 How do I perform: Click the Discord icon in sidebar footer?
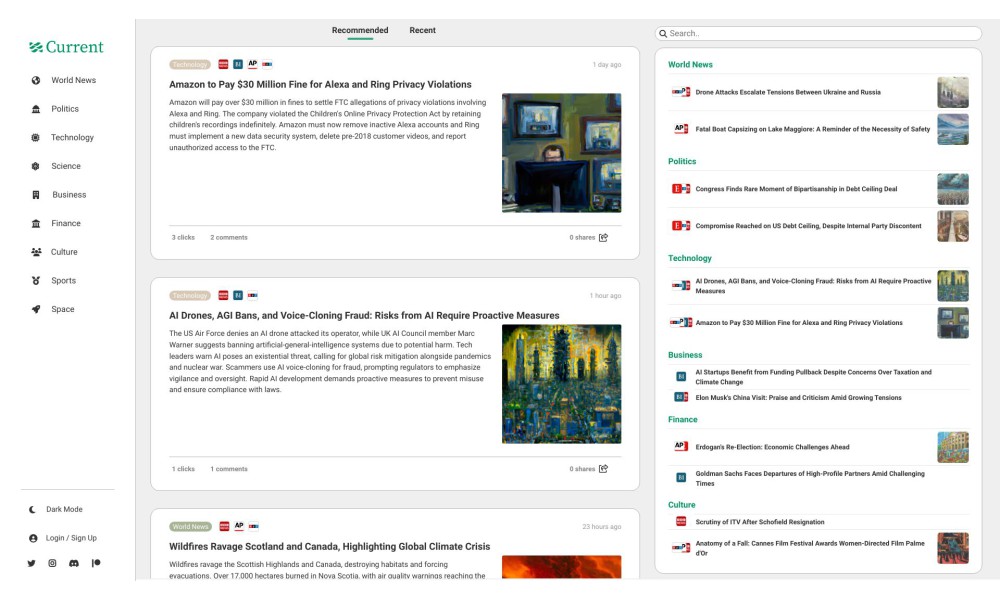(x=74, y=564)
